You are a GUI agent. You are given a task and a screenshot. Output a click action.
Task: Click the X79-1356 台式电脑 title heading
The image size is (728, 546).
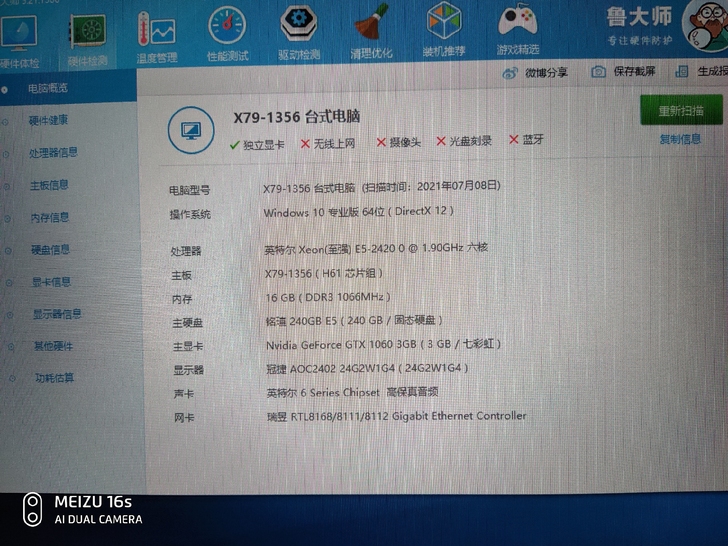point(297,117)
